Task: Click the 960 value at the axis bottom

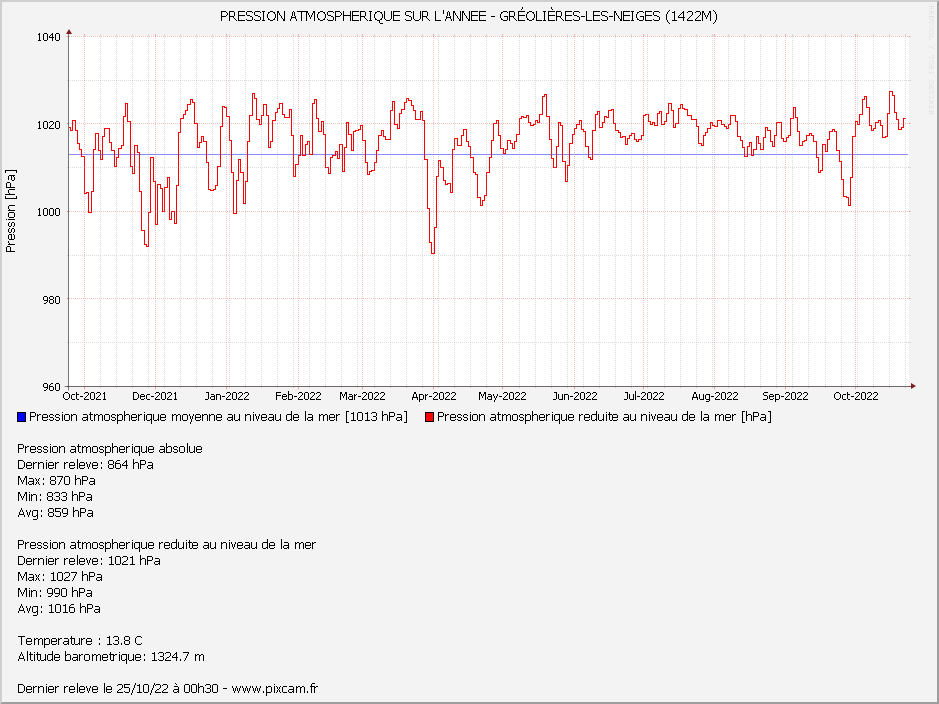Action: point(52,386)
